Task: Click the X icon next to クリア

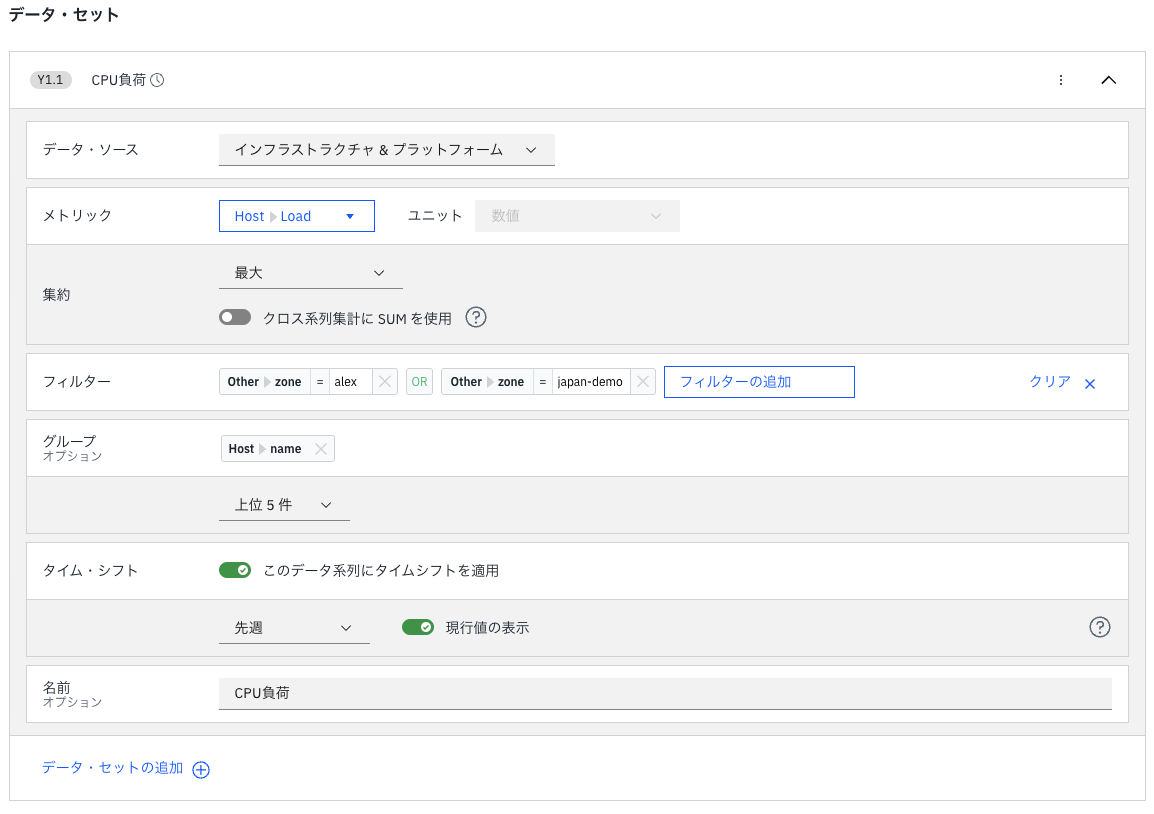Action: pyautogui.click(x=1090, y=383)
